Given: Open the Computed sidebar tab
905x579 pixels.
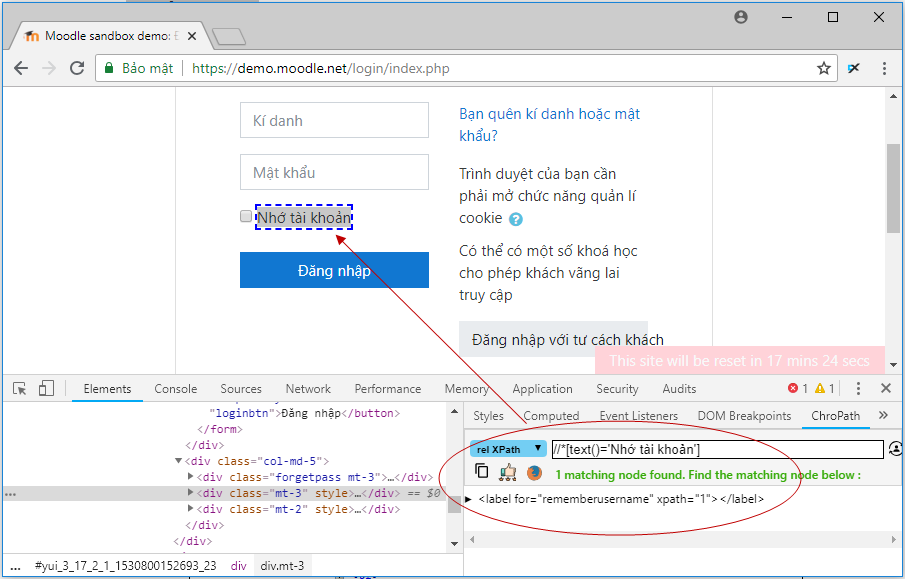Looking at the screenshot, I should pos(551,416).
